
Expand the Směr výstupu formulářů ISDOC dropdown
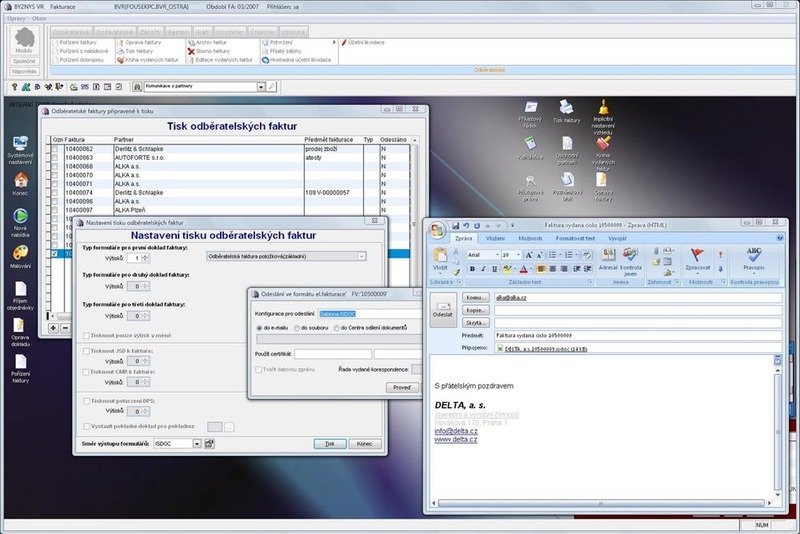coord(196,443)
